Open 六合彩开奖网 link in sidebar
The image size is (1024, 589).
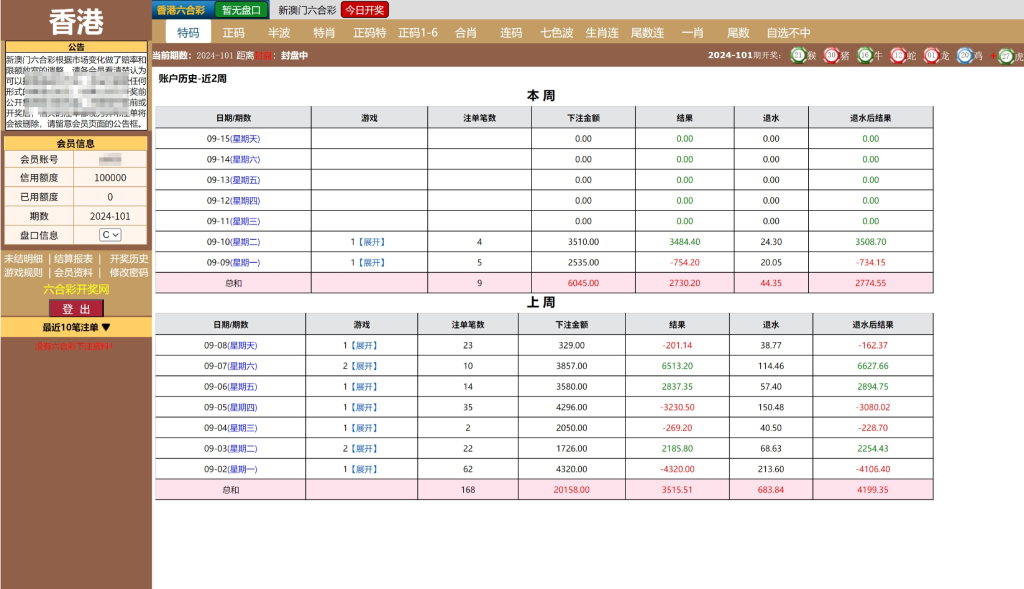[x=76, y=289]
